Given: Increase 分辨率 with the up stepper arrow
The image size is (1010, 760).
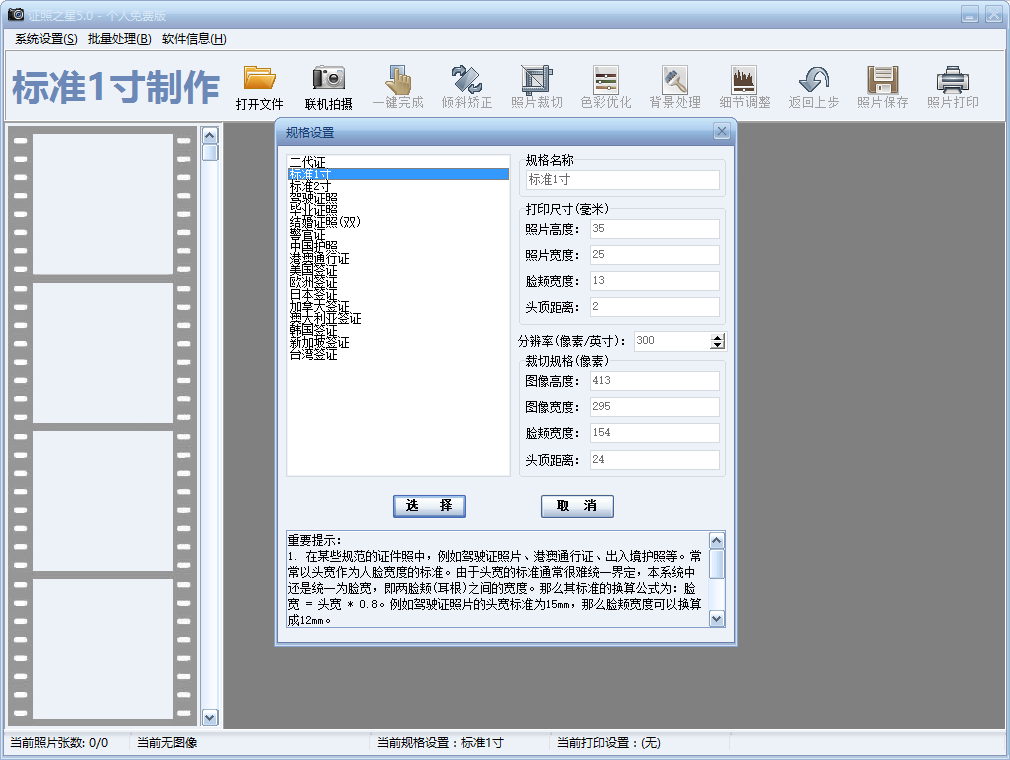Looking at the screenshot, I should [717, 337].
